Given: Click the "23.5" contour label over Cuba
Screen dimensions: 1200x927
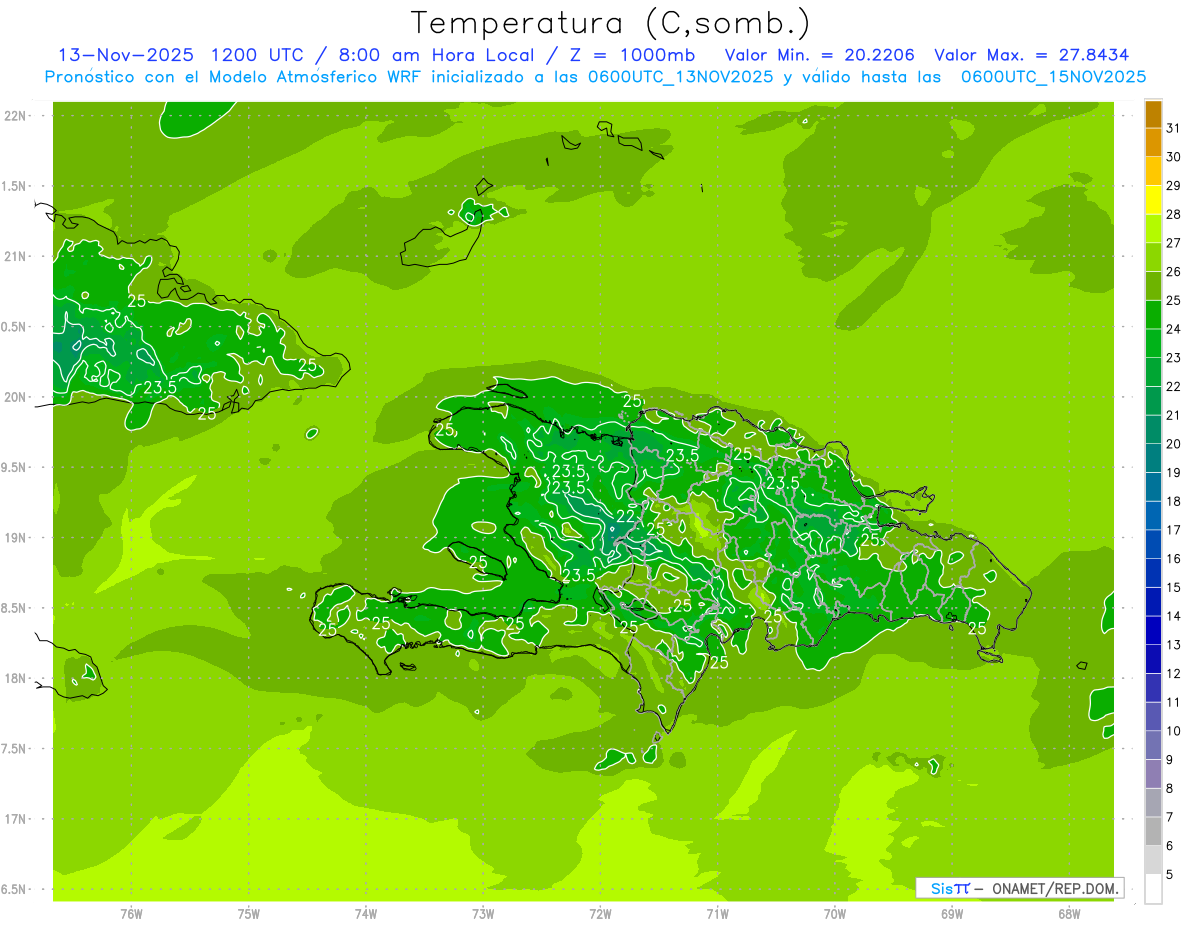Looking at the screenshot, I should pyautogui.click(x=160, y=387).
